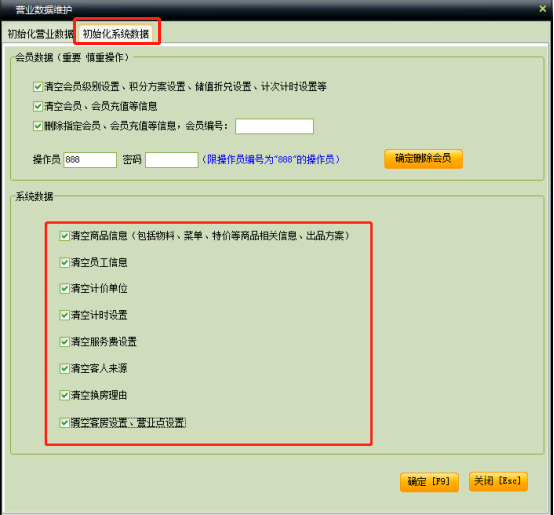Focus the 密码 password field
The image size is (554, 515).
pyautogui.click(x=171, y=160)
